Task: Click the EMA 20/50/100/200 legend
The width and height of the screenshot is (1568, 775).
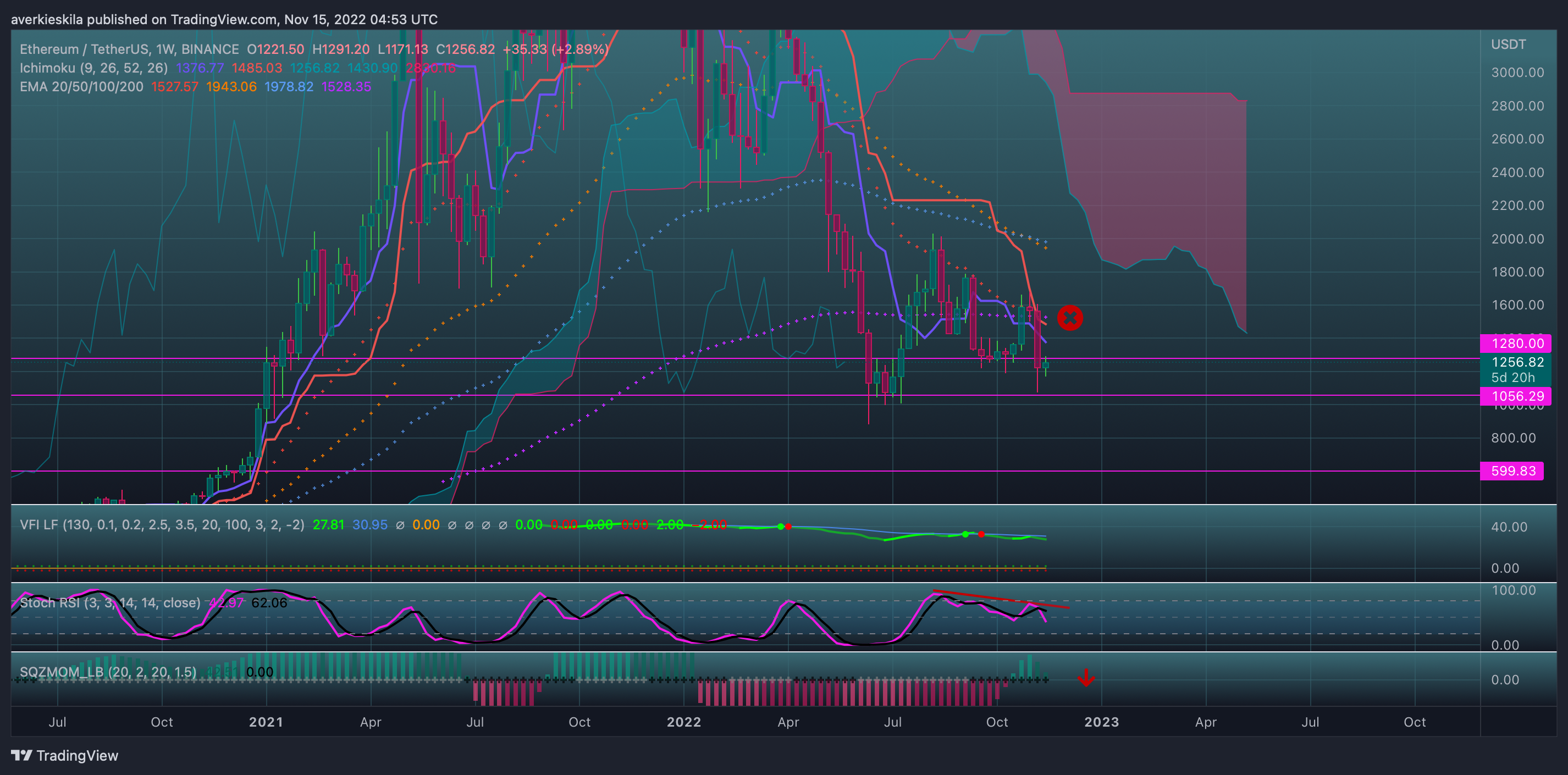Action: pos(81,87)
